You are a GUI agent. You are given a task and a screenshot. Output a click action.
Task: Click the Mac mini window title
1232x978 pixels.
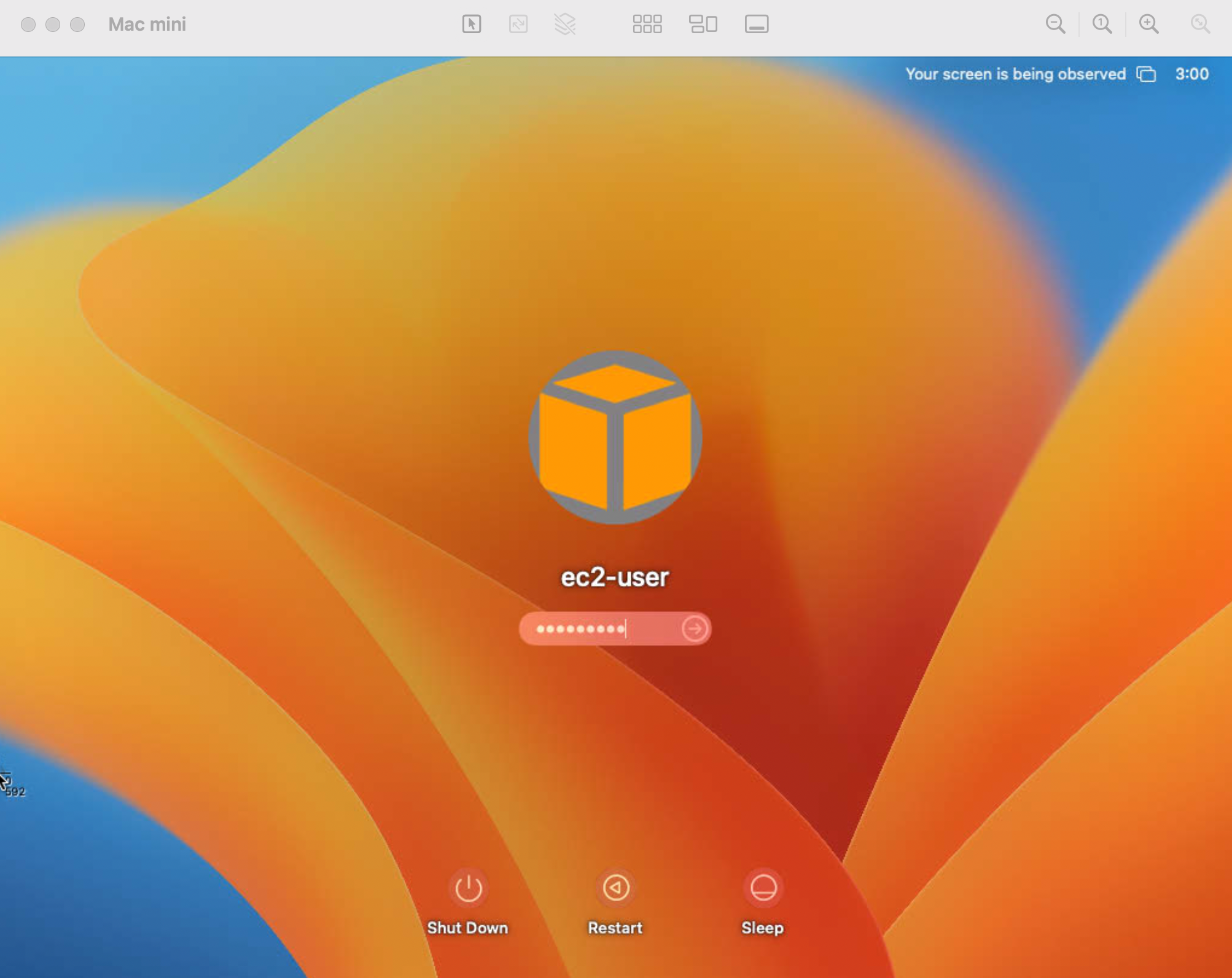click(147, 24)
